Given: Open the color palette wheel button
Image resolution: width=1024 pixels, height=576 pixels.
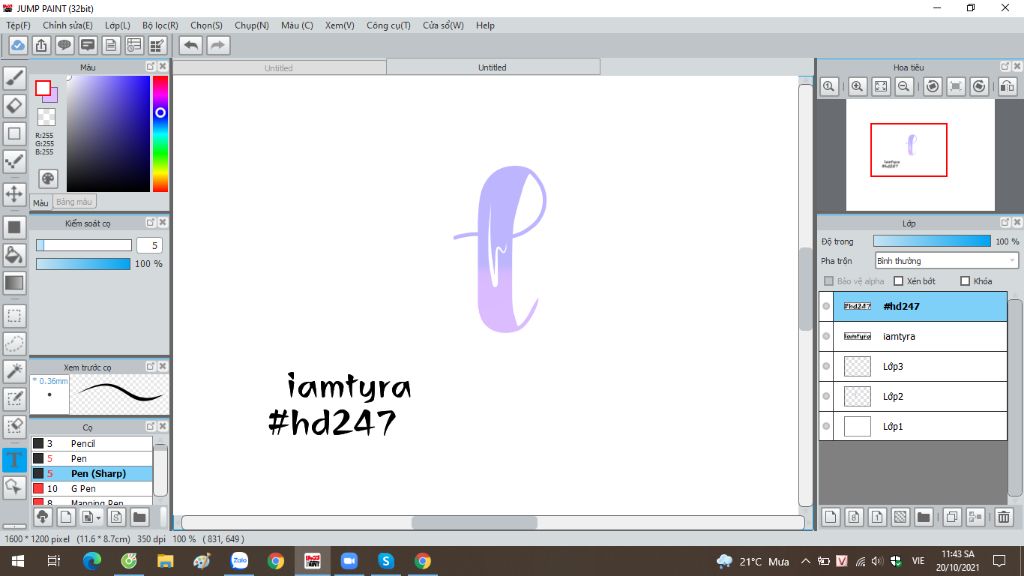Looking at the screenshot, I should click(x=48, y=179).
